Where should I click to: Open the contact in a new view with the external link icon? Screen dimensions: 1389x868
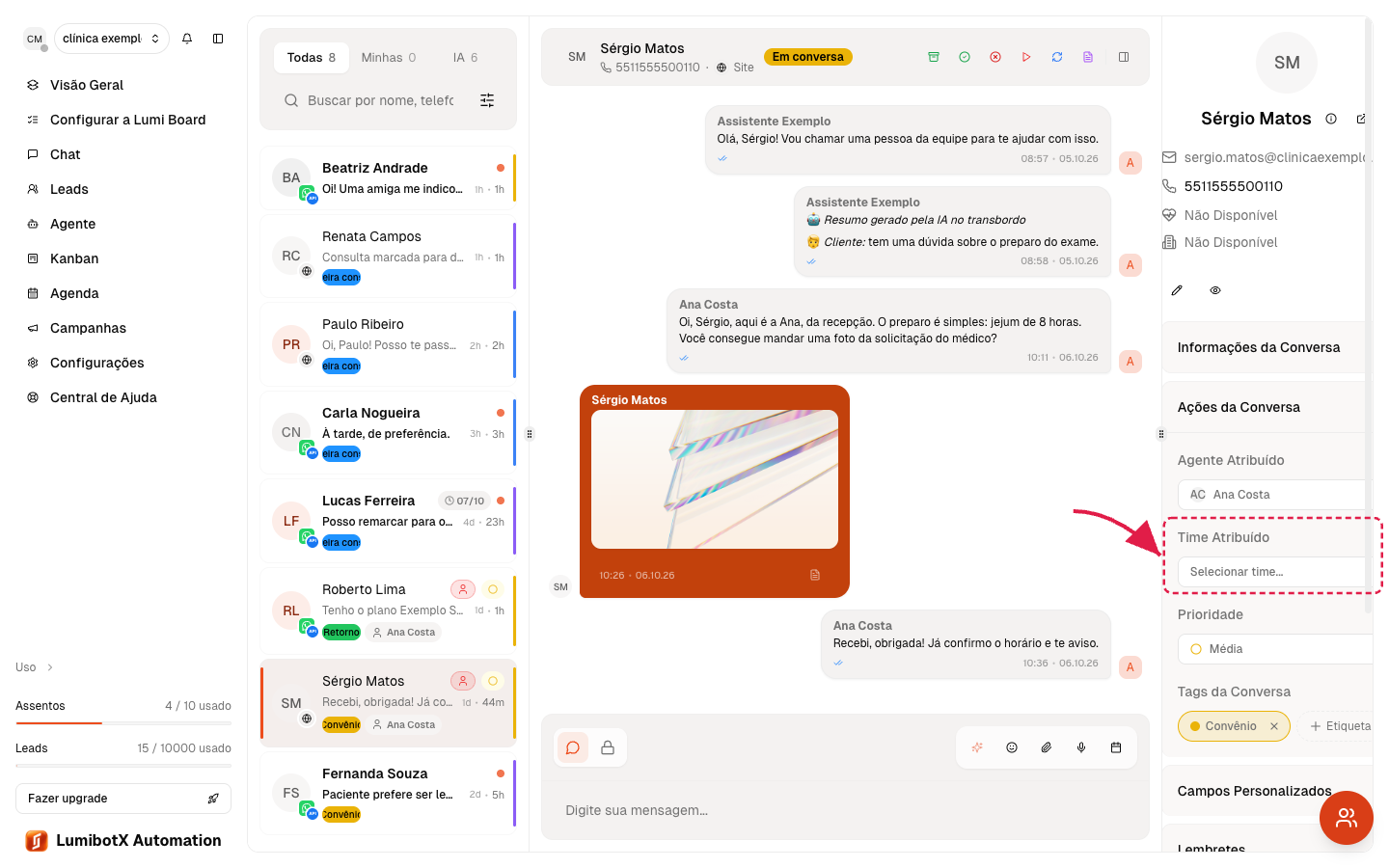pyautogui.click(x=1361, y=119)
